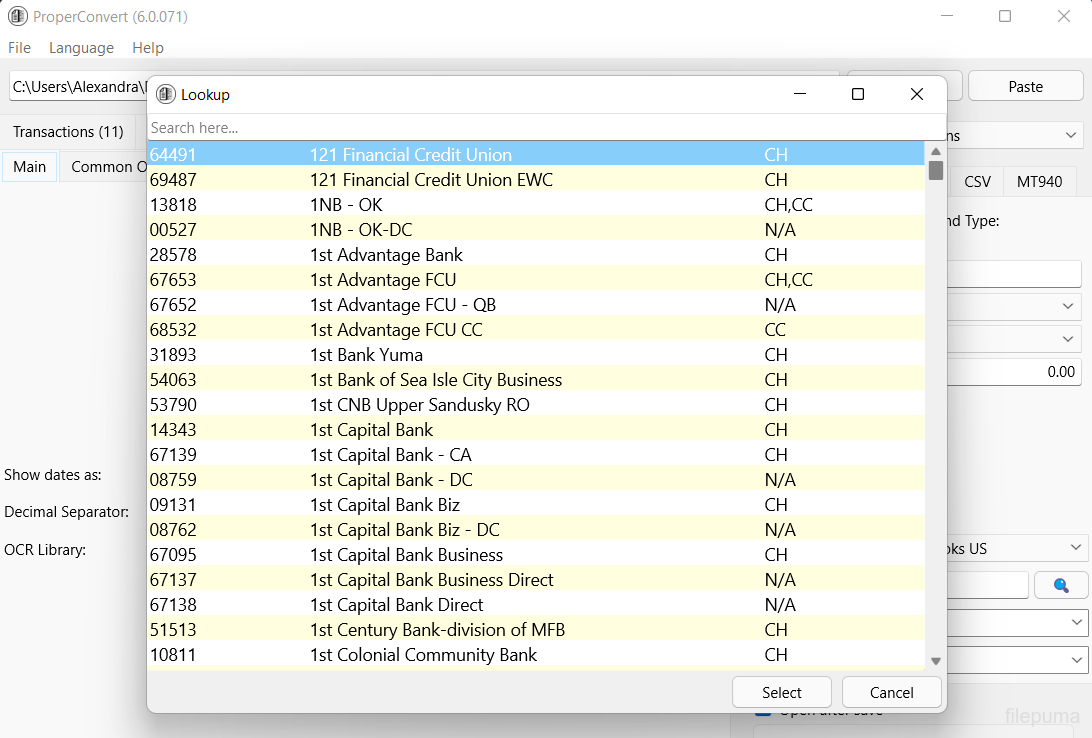Expand the dropdown above the 0.00 field

(x=1066, y=339)
